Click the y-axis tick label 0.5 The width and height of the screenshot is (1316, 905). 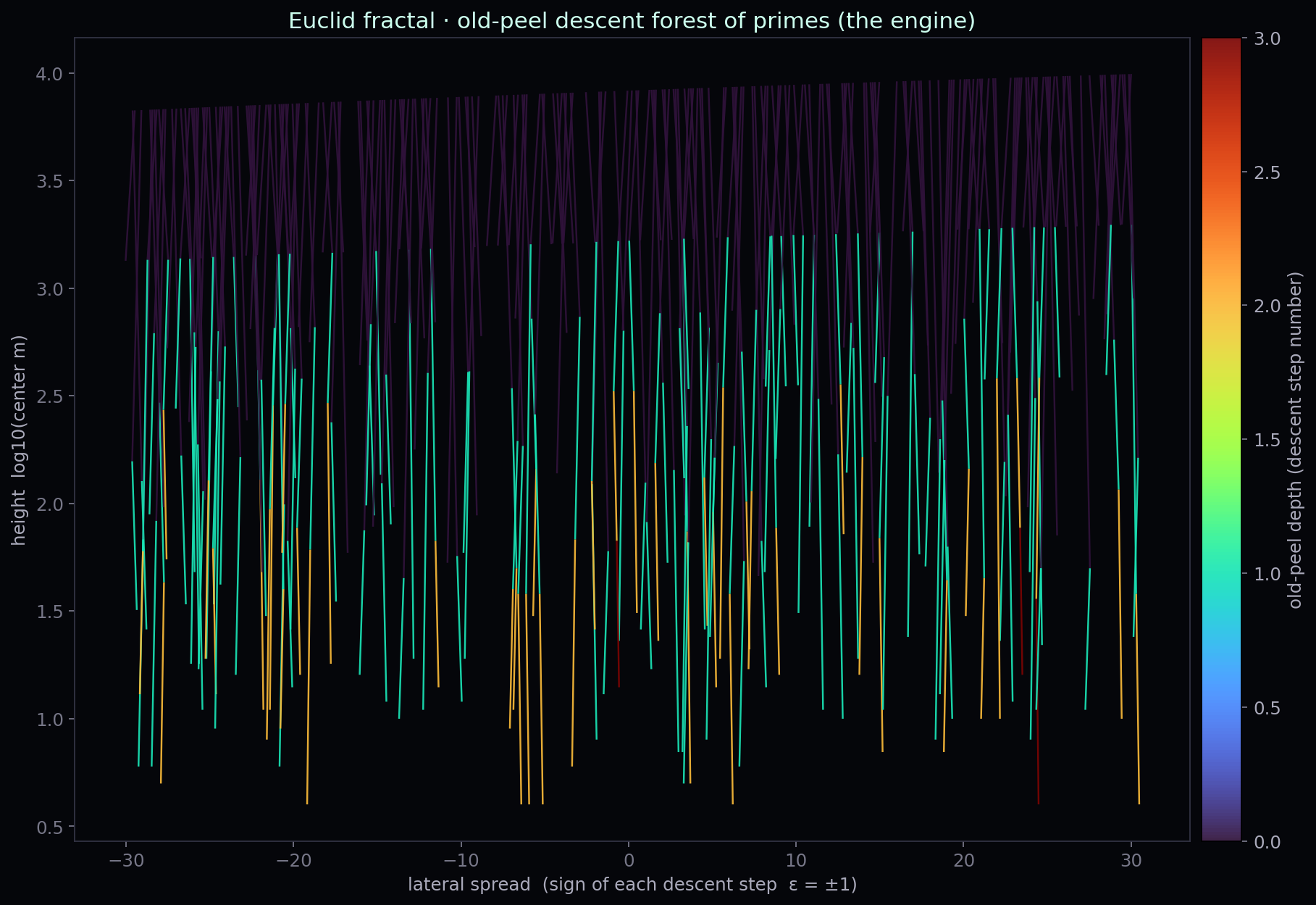coord(50,827)
